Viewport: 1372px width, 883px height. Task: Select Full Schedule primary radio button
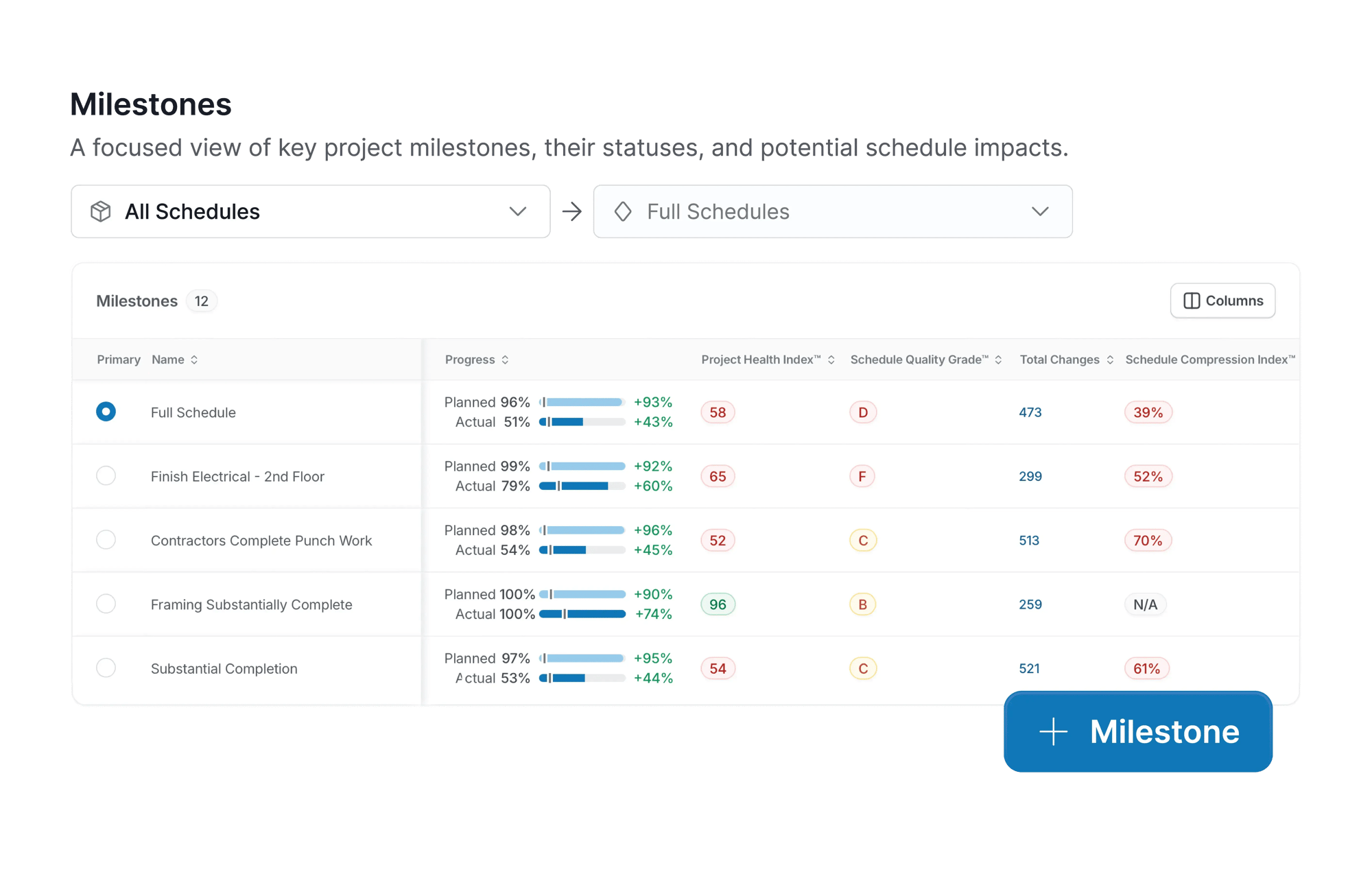point(106,412)
